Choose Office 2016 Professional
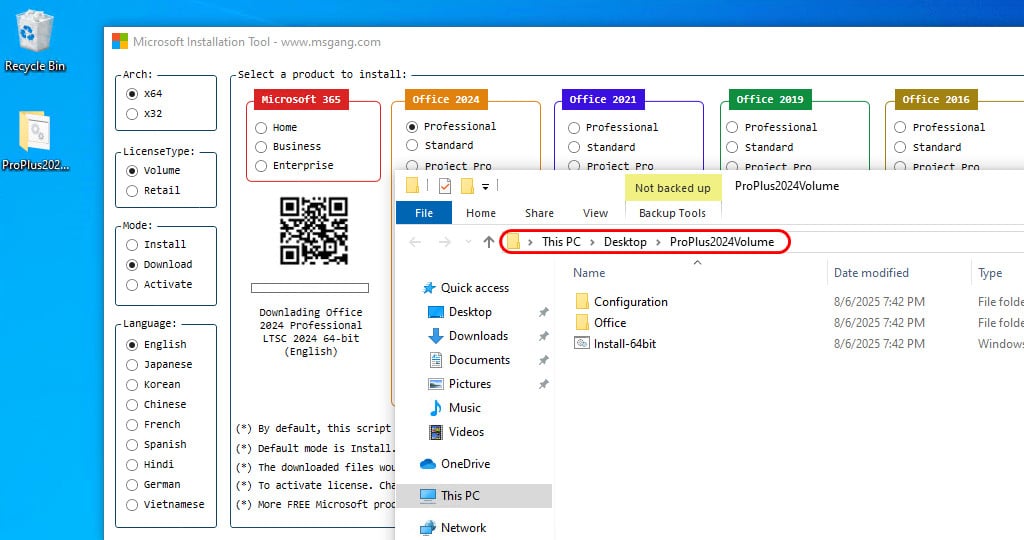Image resolution: width=1024 pixels, height=540 pixels. 901,127
